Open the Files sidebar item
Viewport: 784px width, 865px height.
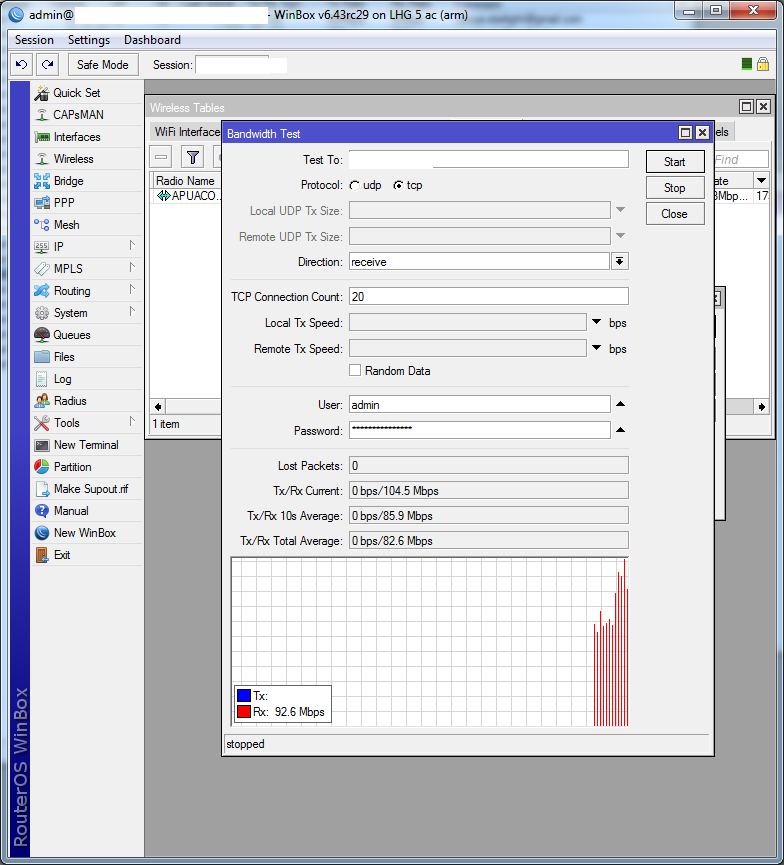87,357
